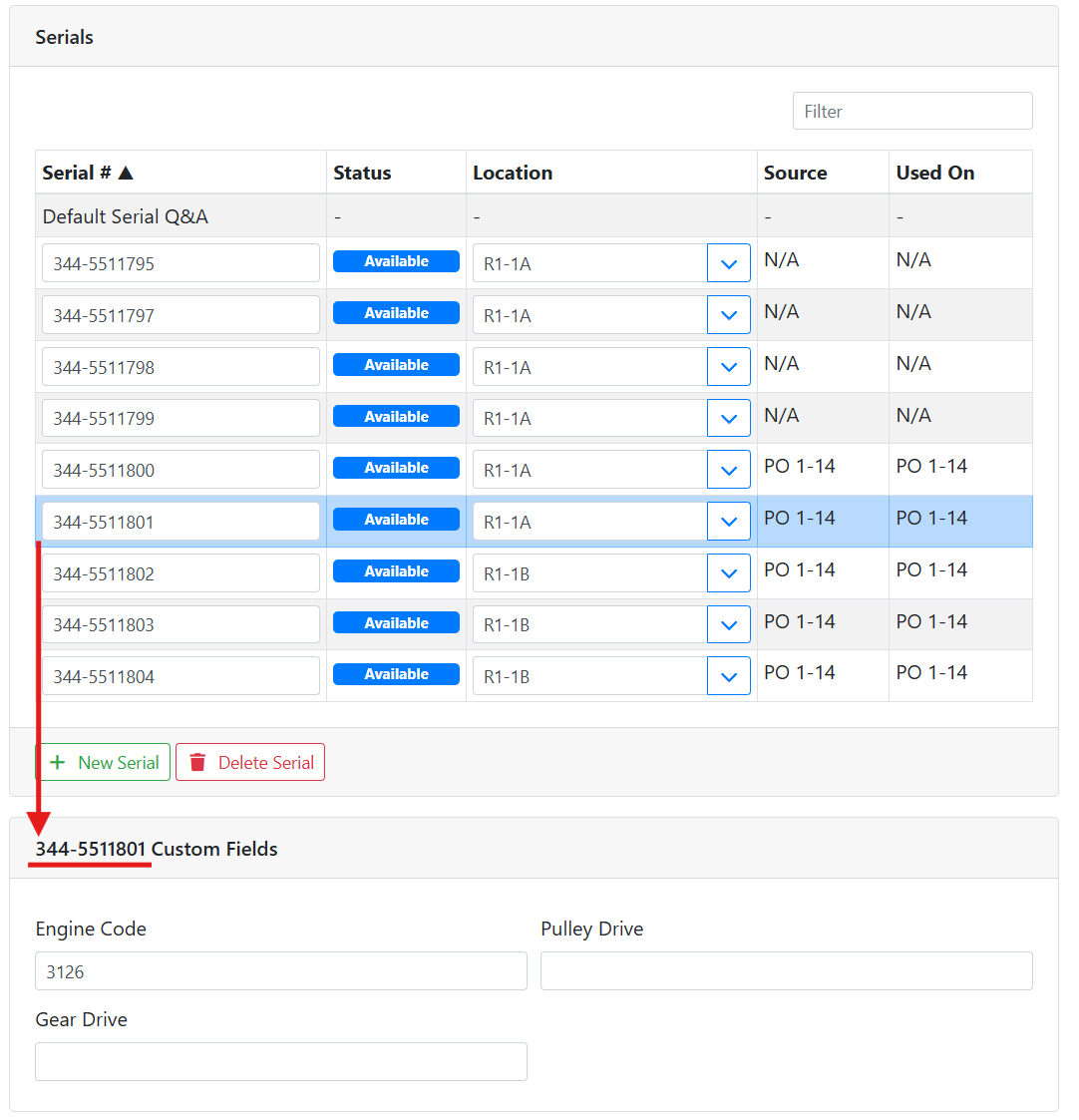Click Available badge for serial 344-5511797
Image resolution: width=1079 pixels, height=1120 pixels.
click(396, 313)
